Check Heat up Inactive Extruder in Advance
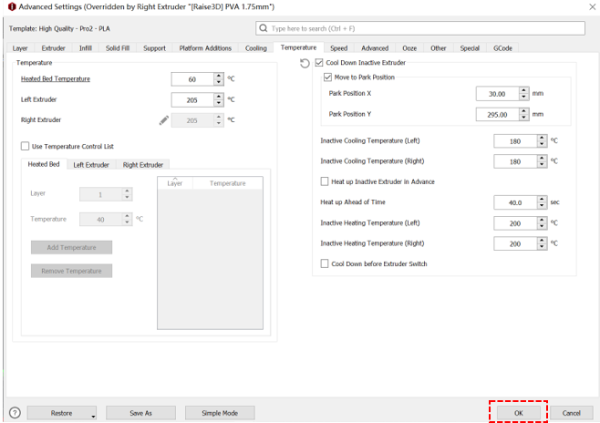This screenshot has width=600, height=423. [x=324, y=181]
